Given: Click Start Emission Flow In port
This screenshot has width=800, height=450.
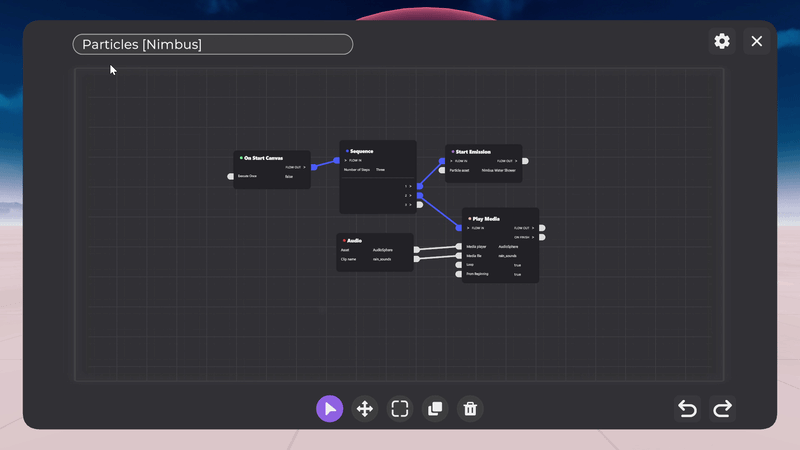Looking at the screenshot, I should pyautogui.click(x=442, y=161).
